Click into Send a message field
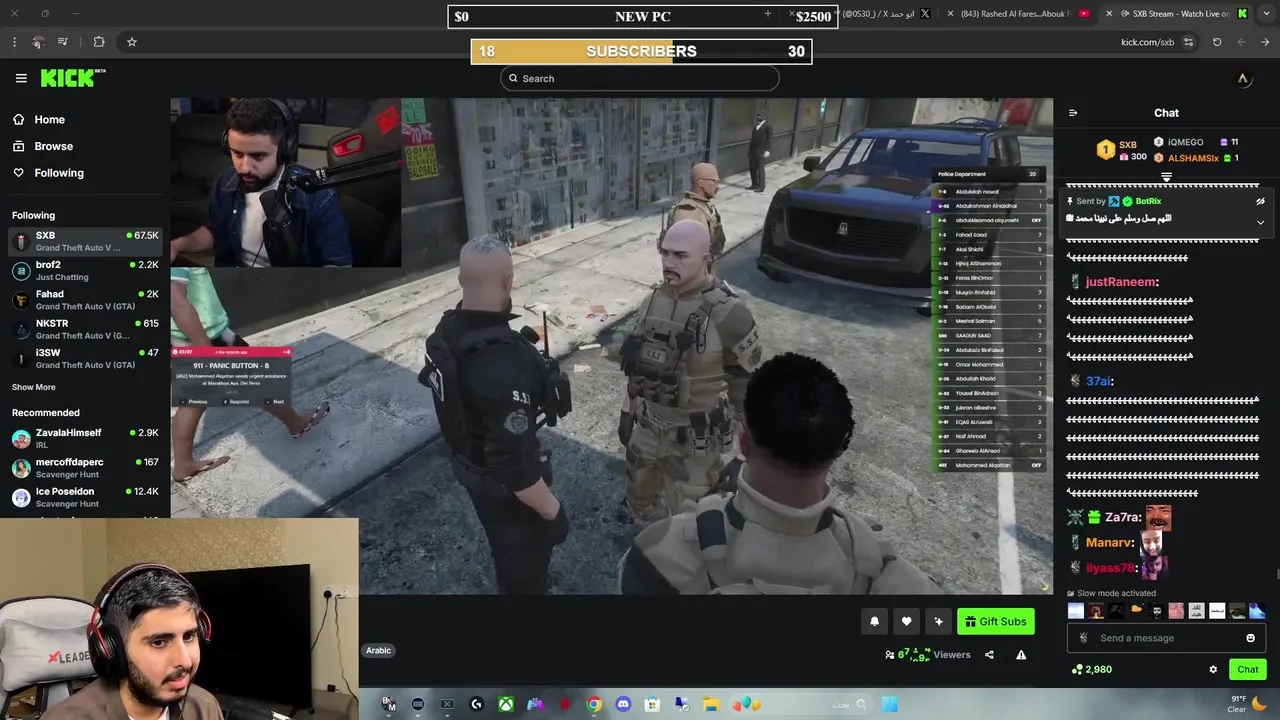 (x=1166, y=638)
